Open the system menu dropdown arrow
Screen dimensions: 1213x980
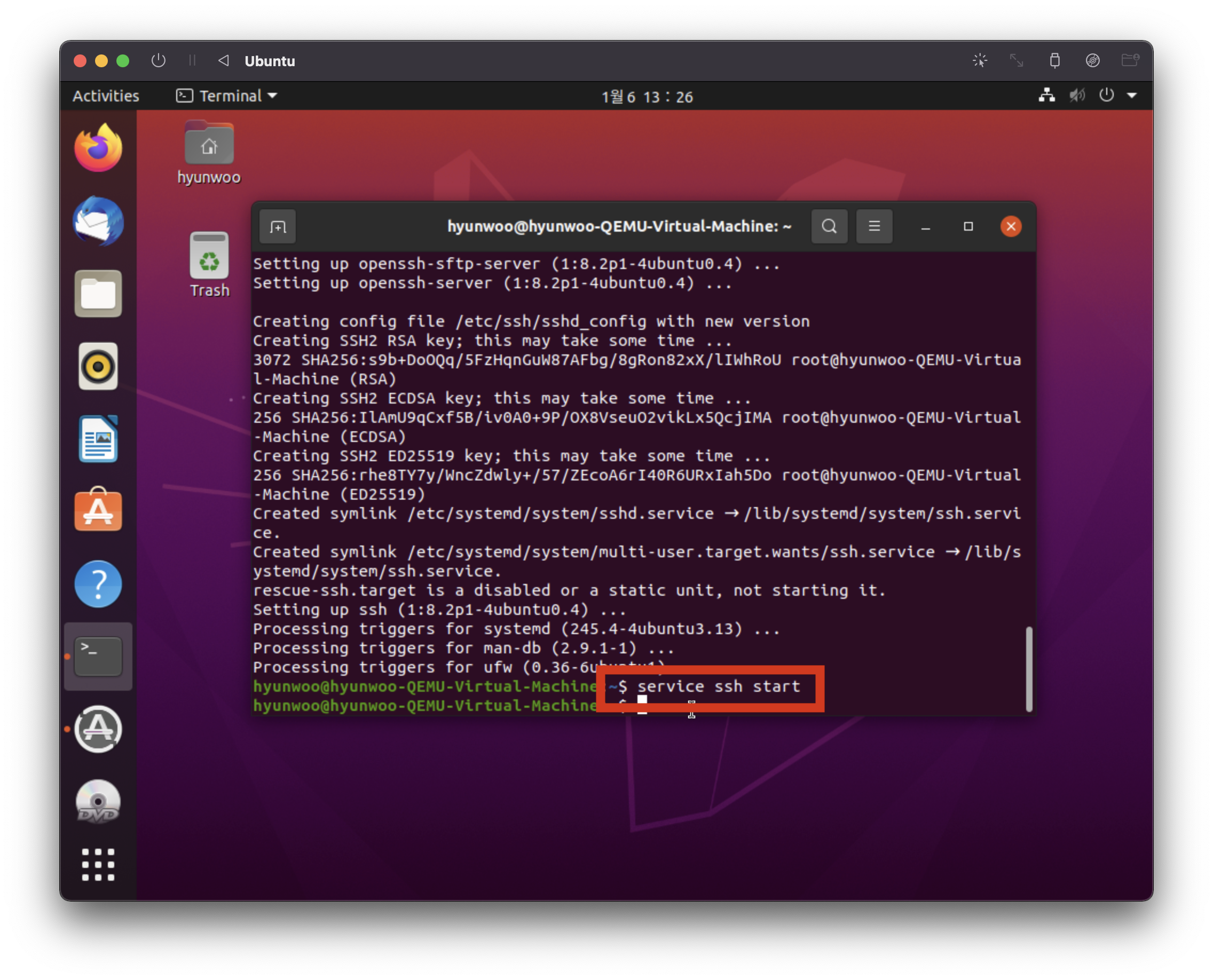click(x=1132, y=96)
